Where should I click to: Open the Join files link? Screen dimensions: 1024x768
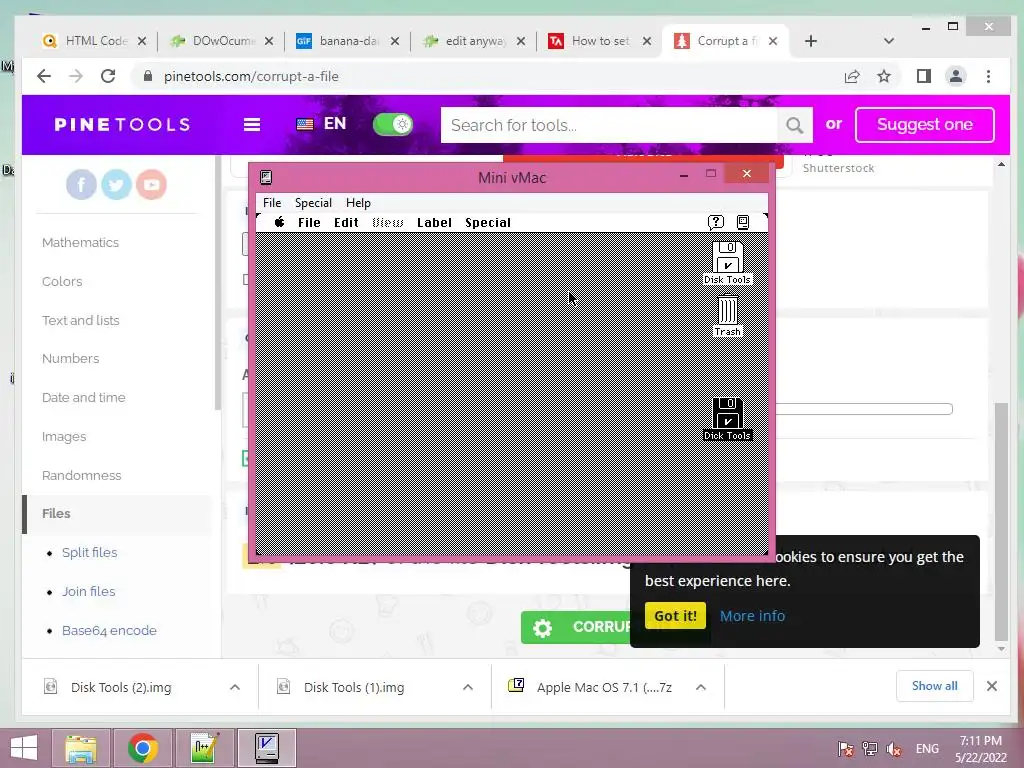(89, 592)
